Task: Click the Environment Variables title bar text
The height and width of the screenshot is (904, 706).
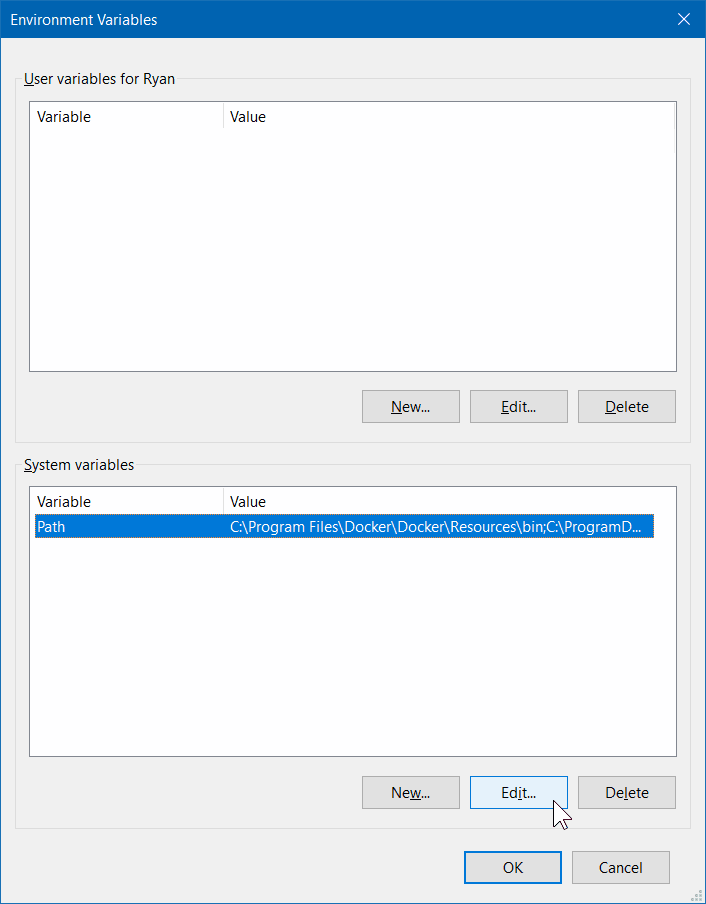Action: click(84, 20)
